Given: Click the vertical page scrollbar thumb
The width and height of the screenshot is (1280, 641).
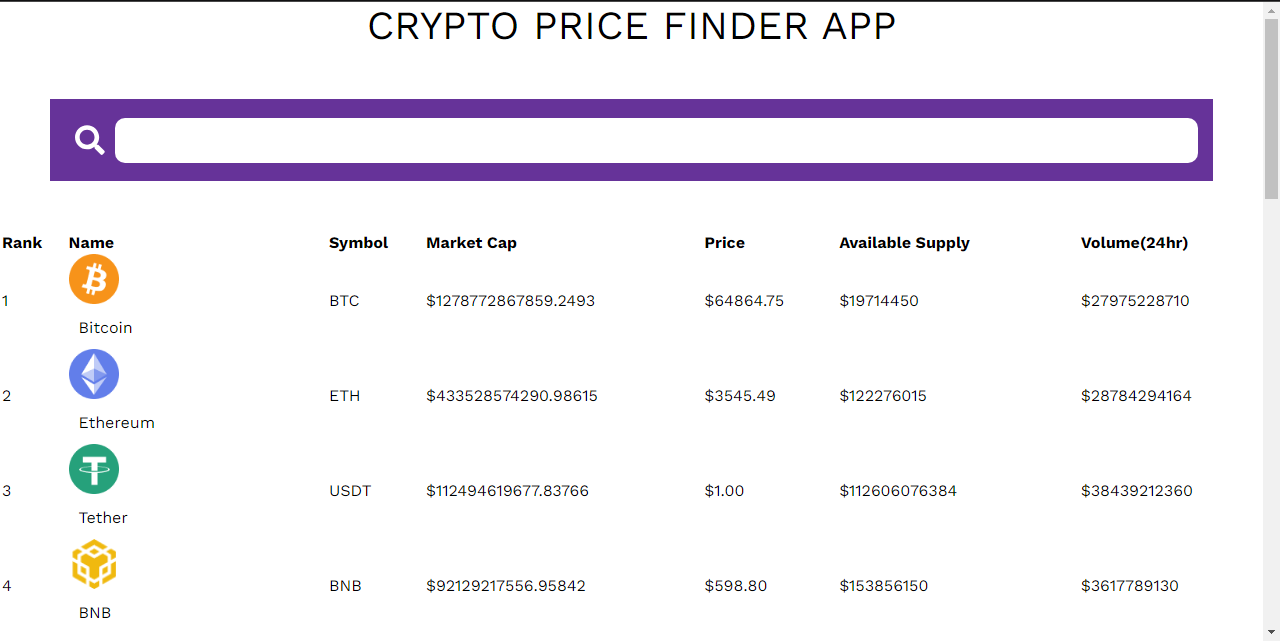Looking at the screenshot, I should tap(1271, 108).
